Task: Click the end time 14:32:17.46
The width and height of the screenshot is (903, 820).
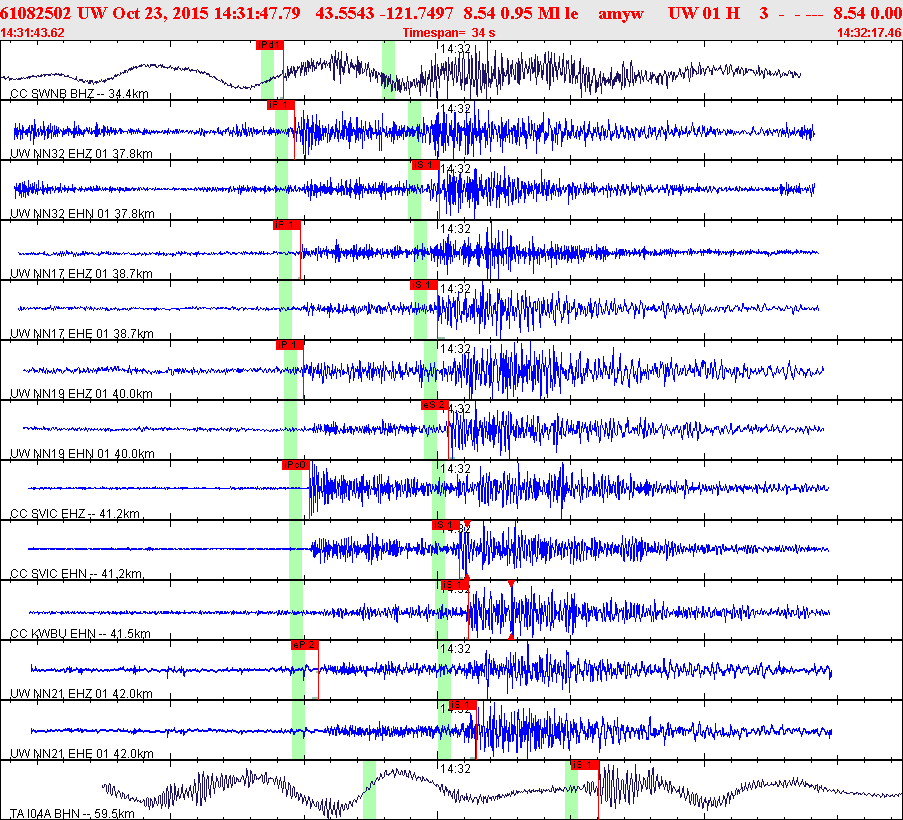Action: click(x=869, y=33)
